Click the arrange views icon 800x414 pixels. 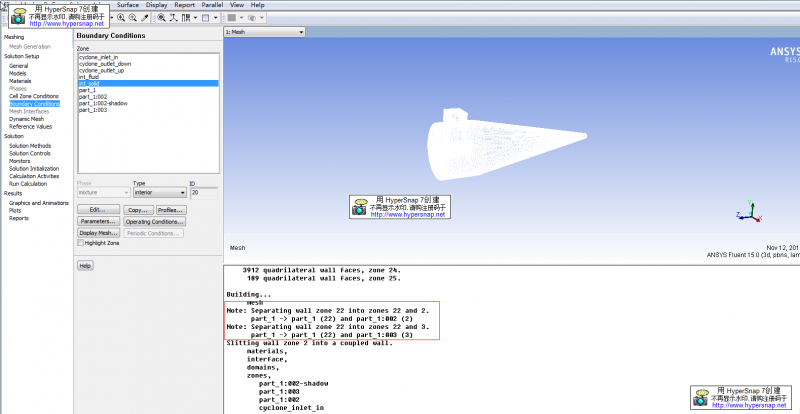[x=186, y=17]
